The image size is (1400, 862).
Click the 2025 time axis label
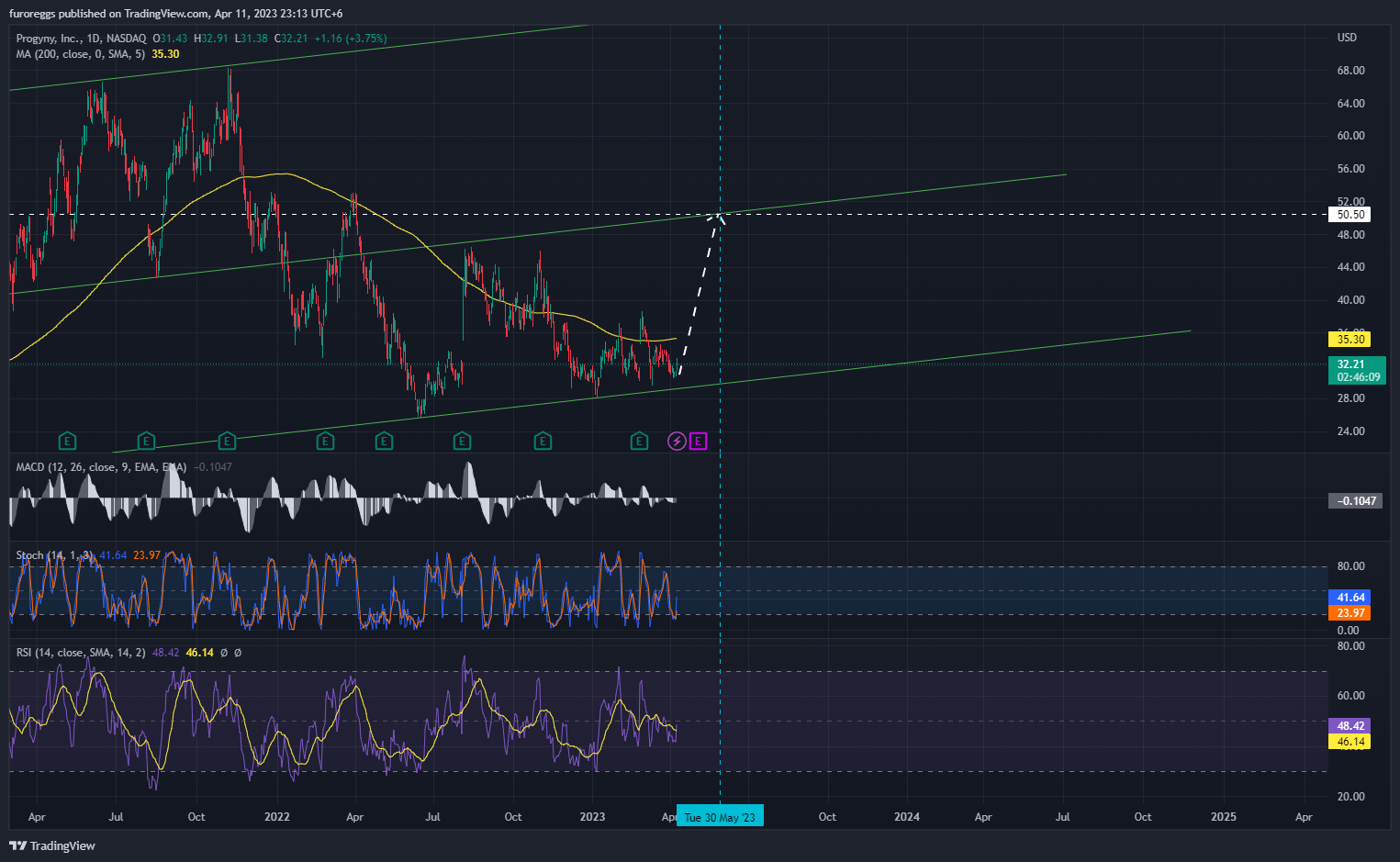(1223, 817)
